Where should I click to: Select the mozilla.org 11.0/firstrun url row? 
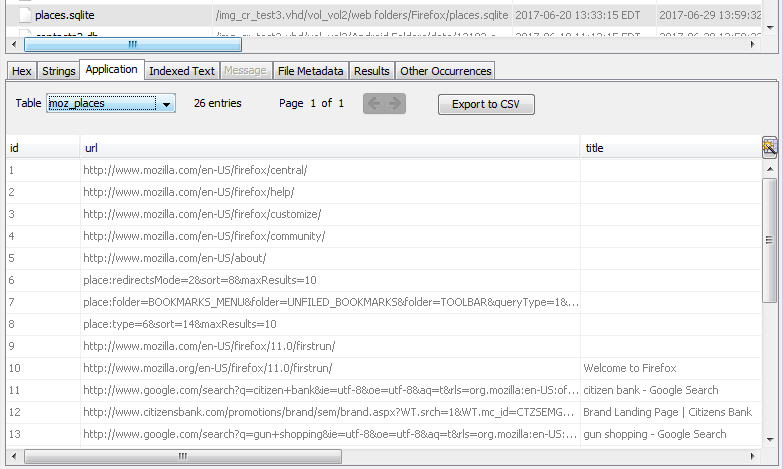(x=330, y=368)
